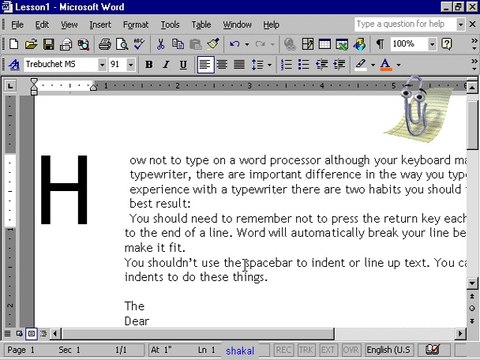The width and height of the screenshot is (480, 360).
Task: Open an existing file with folder icon
Action: 31,44
